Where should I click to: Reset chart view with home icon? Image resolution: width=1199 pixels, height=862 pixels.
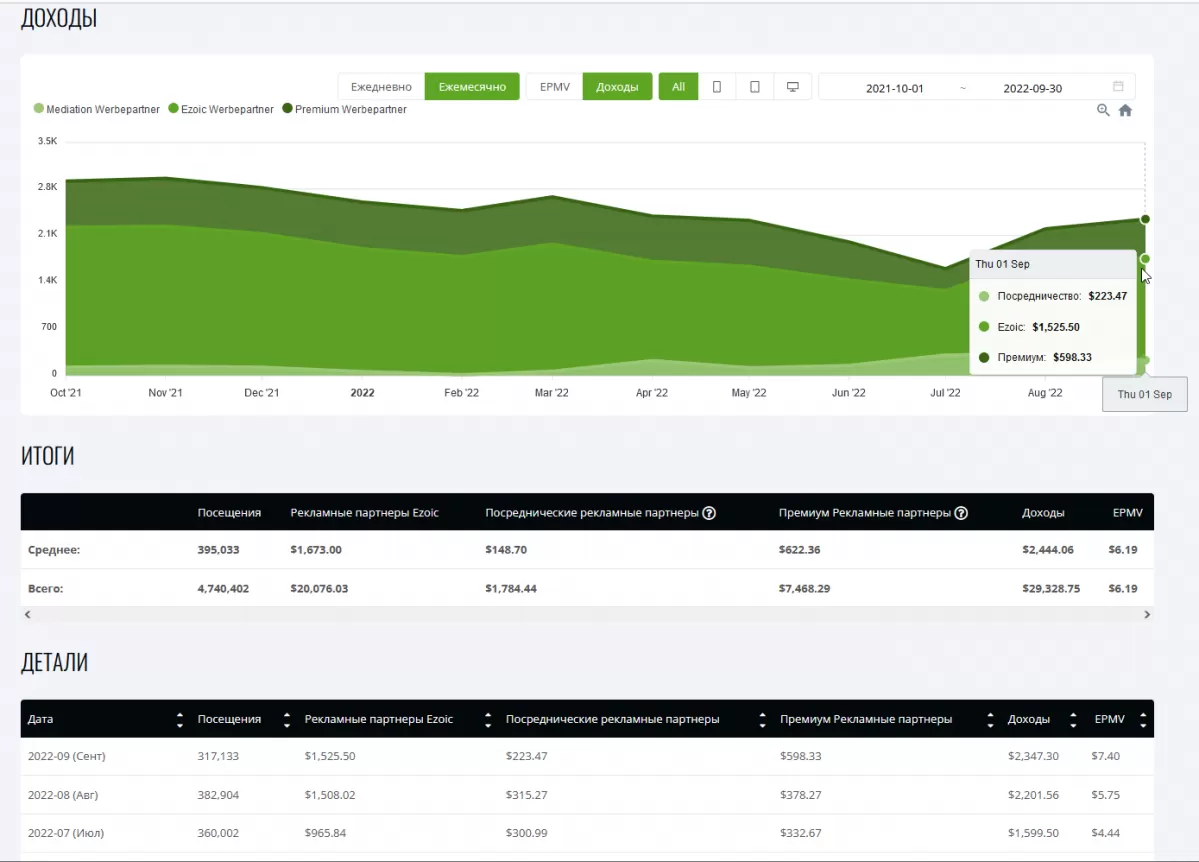click(1125, 111)
